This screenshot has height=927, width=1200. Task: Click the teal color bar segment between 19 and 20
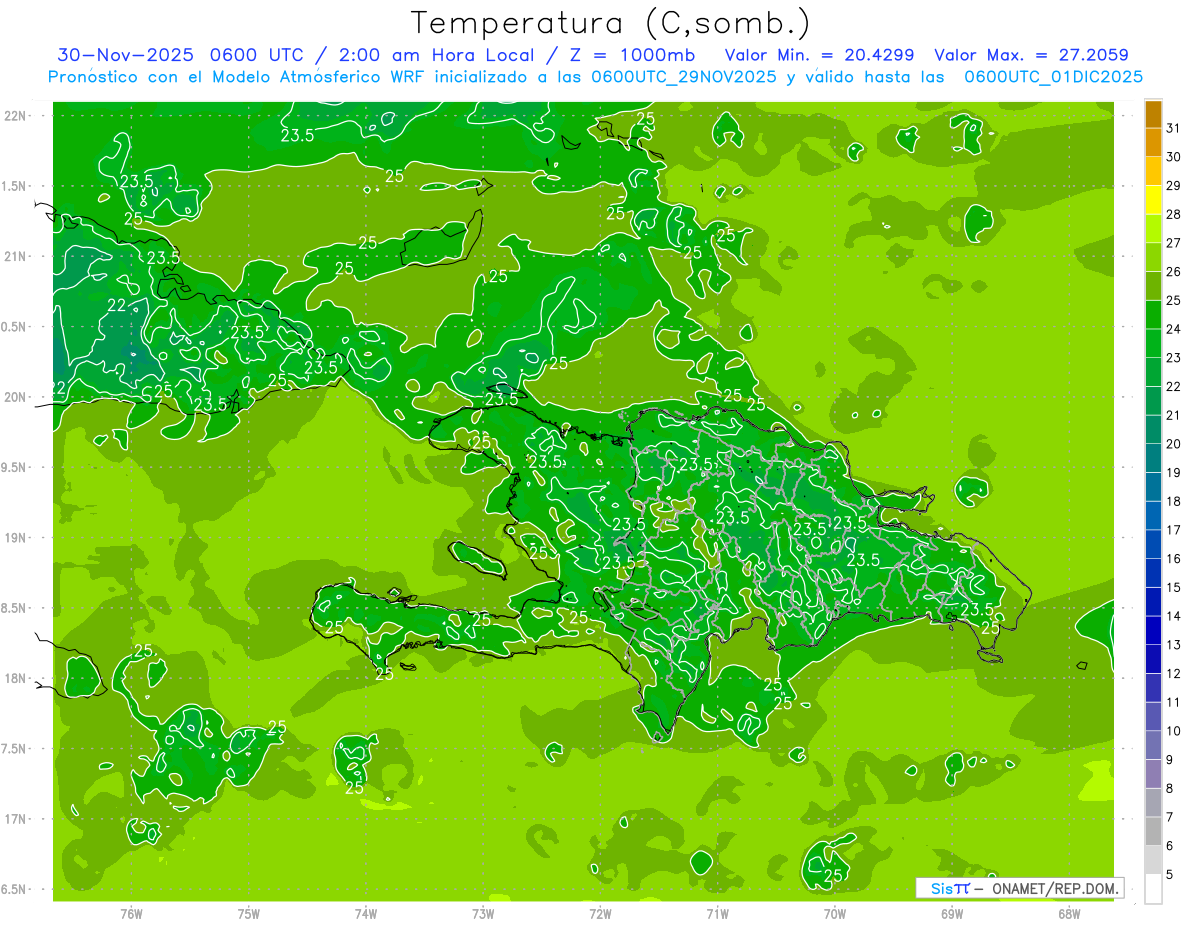1153,458
